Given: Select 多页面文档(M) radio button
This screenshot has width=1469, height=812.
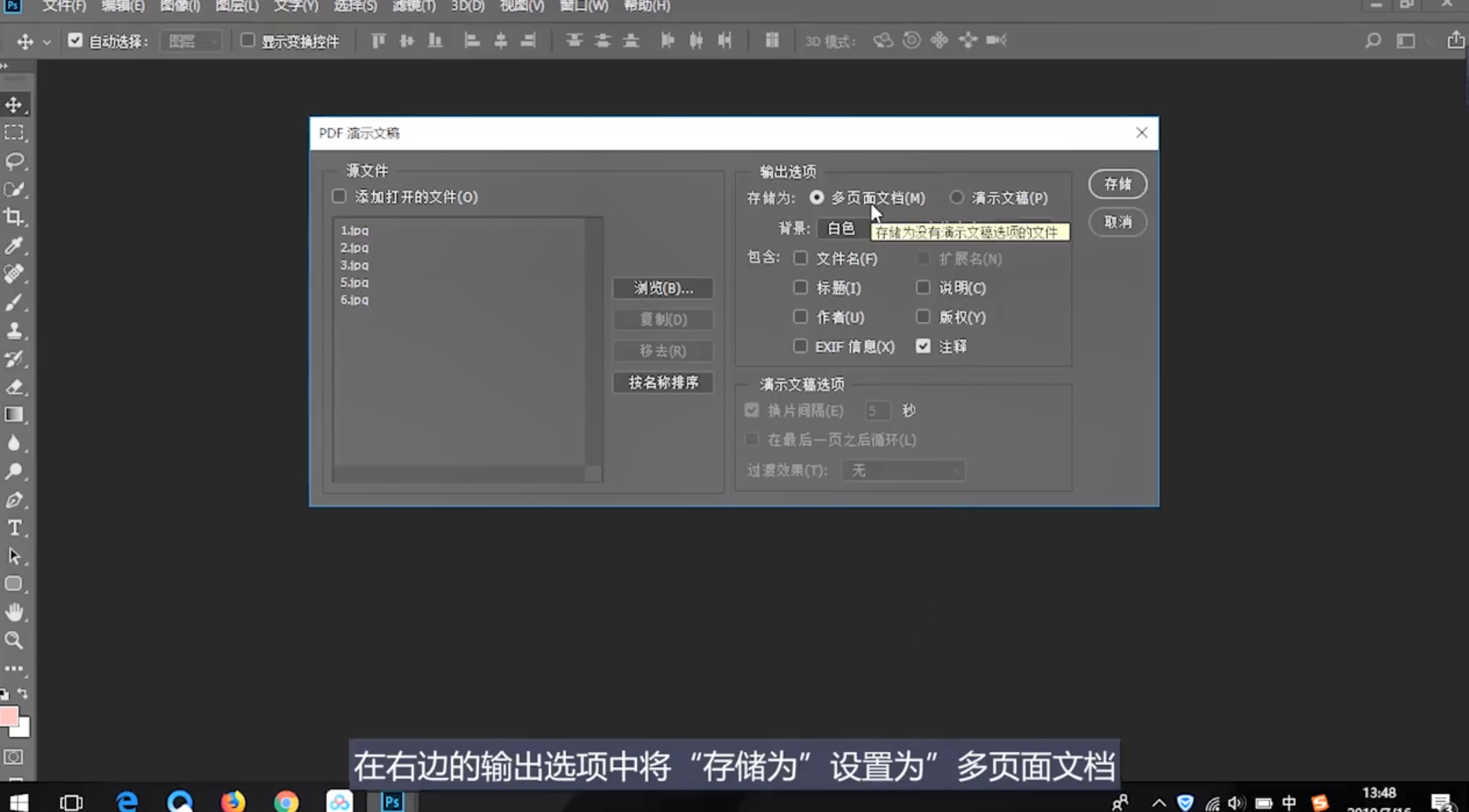Looking at the screenshot, I should [x=816, y=198].
